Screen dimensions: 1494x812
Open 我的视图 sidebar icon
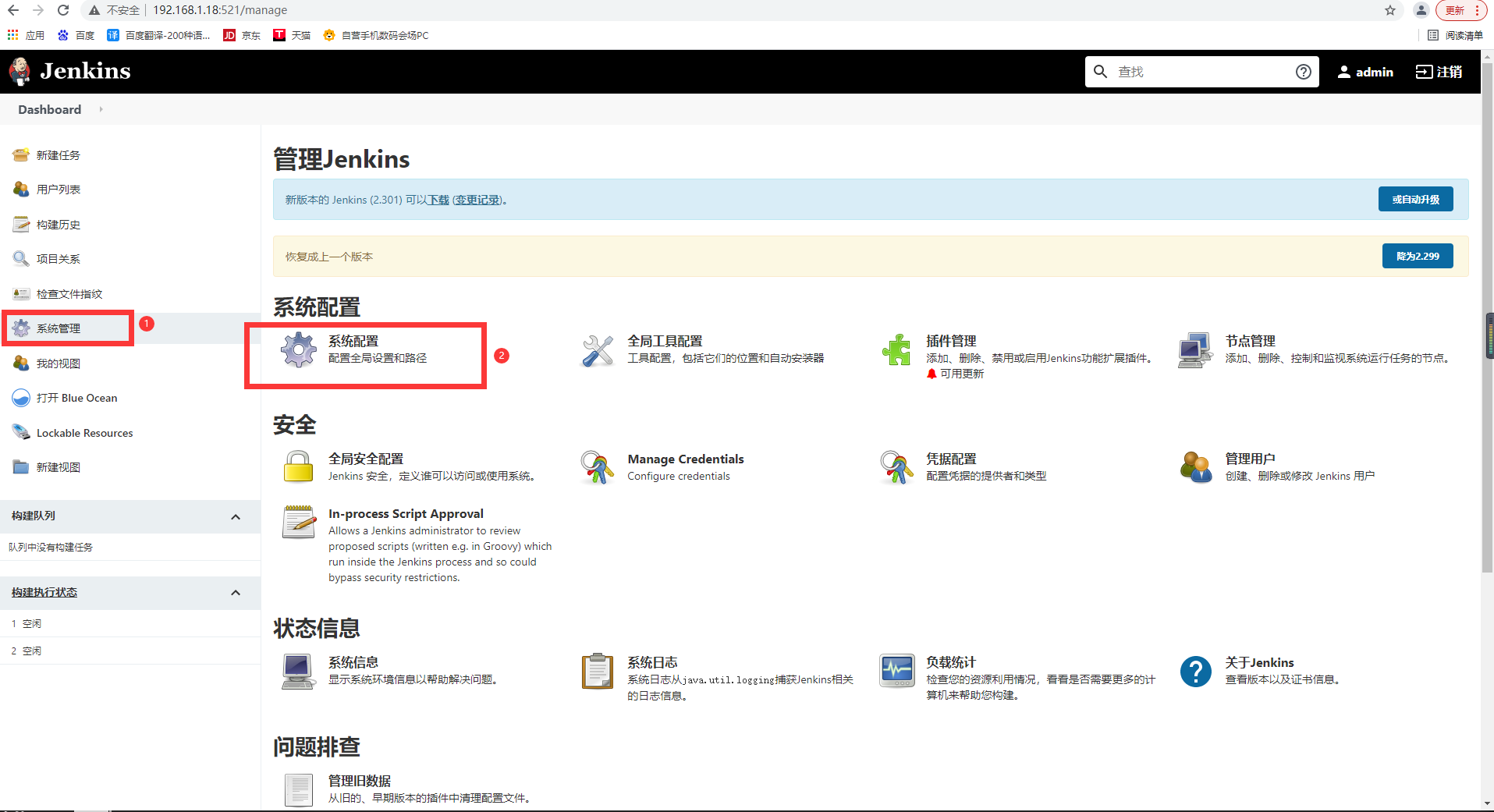point(21,363)
